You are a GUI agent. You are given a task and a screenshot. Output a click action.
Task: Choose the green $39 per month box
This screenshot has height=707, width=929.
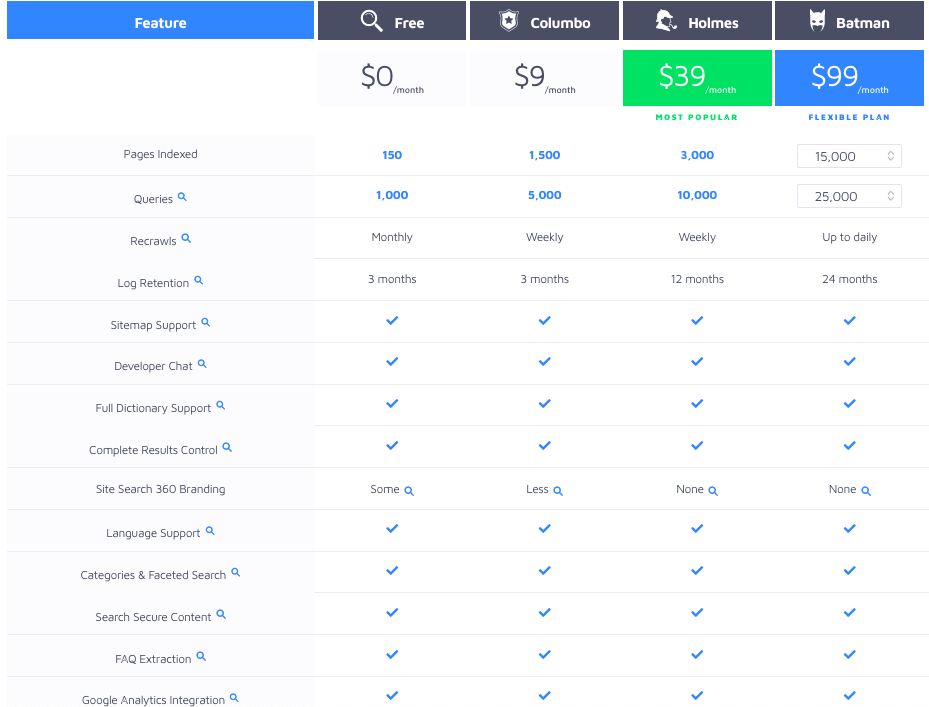tap(697, 78)
